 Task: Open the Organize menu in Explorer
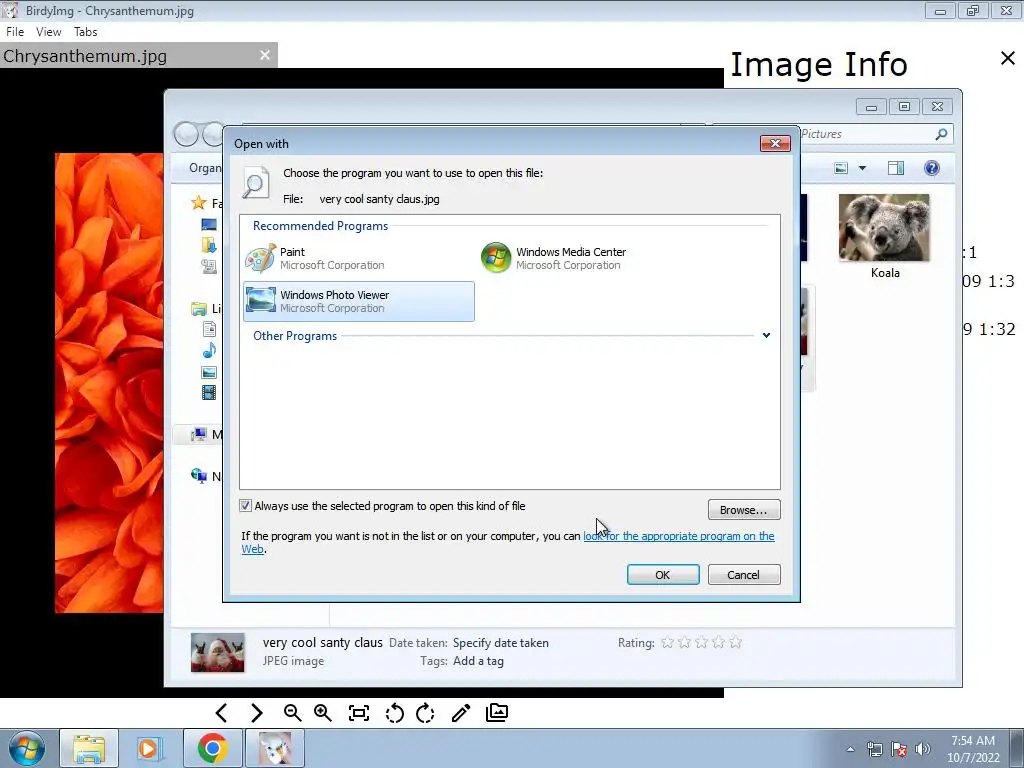click(x=205, y=168)
